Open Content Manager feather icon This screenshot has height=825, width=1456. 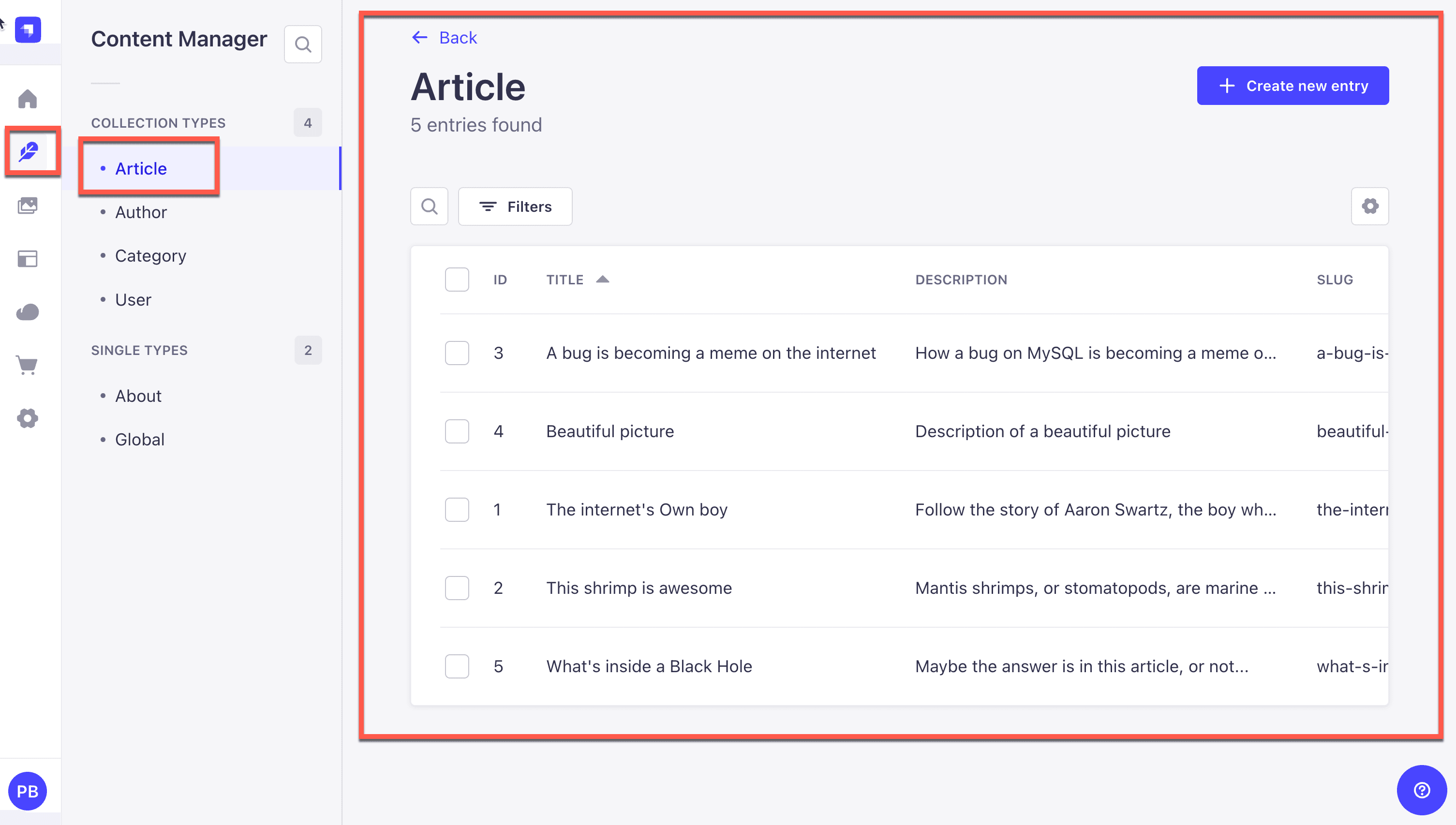29,151
